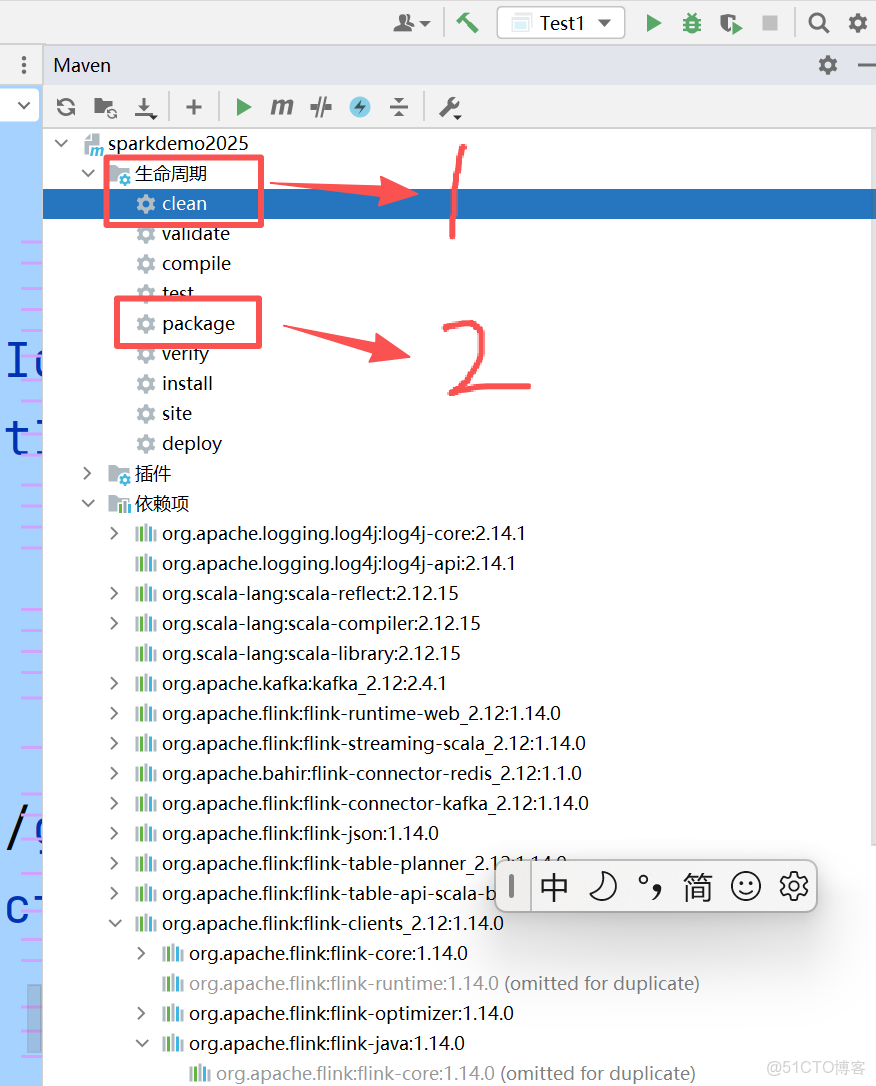Open IME settings gear icon
Image resolution: width=876 pixels, height=1086 pixels.
[x=794, y=887]
